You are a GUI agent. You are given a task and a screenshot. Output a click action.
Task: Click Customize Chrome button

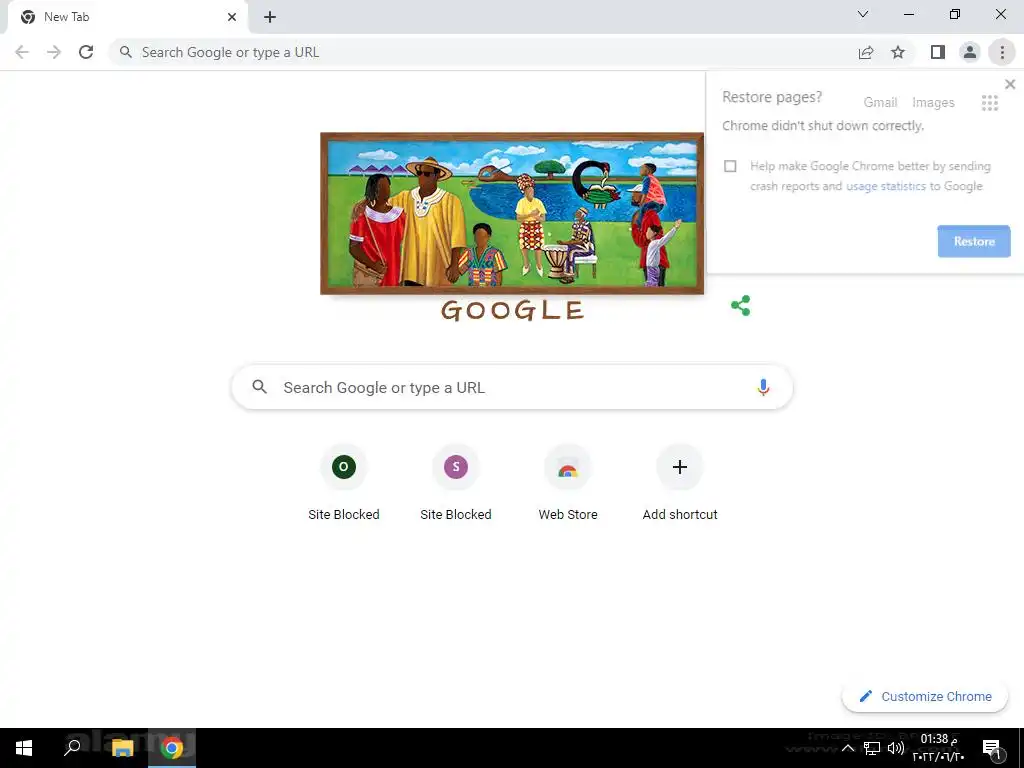[x=925, y=697]
